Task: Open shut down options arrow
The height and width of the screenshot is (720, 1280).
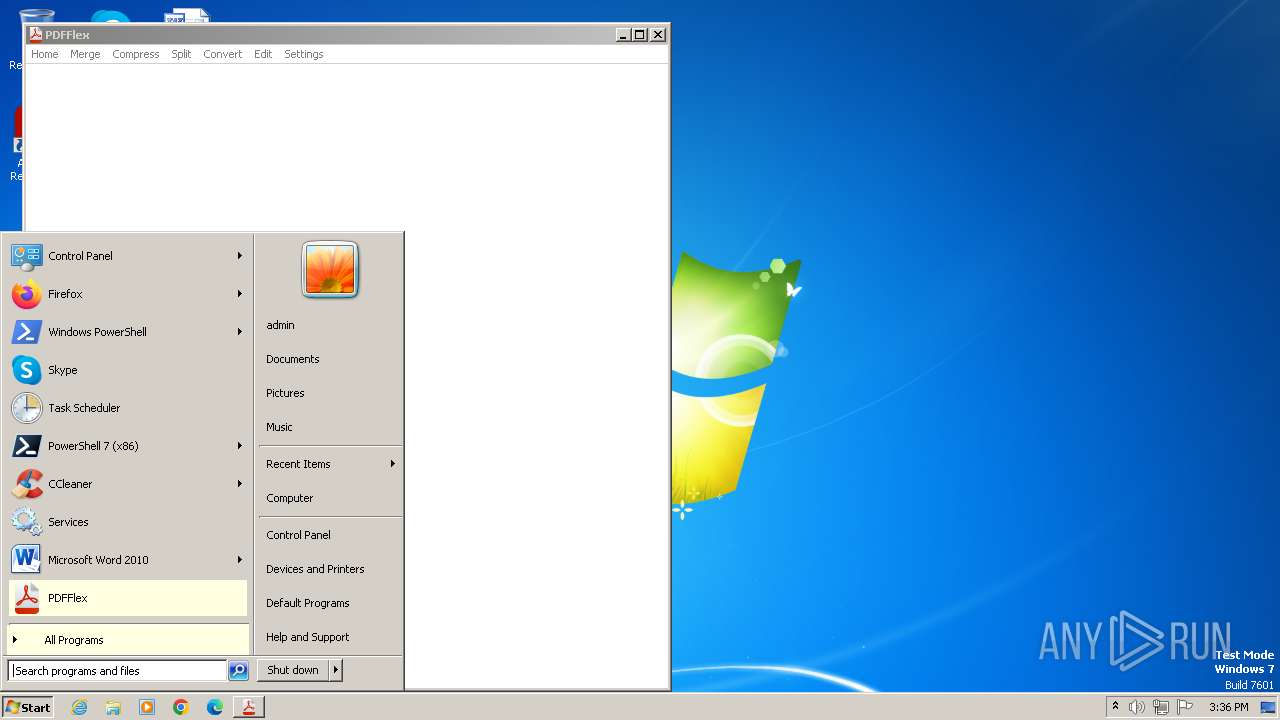Action: pyautogui.click(x=336, y=670)
